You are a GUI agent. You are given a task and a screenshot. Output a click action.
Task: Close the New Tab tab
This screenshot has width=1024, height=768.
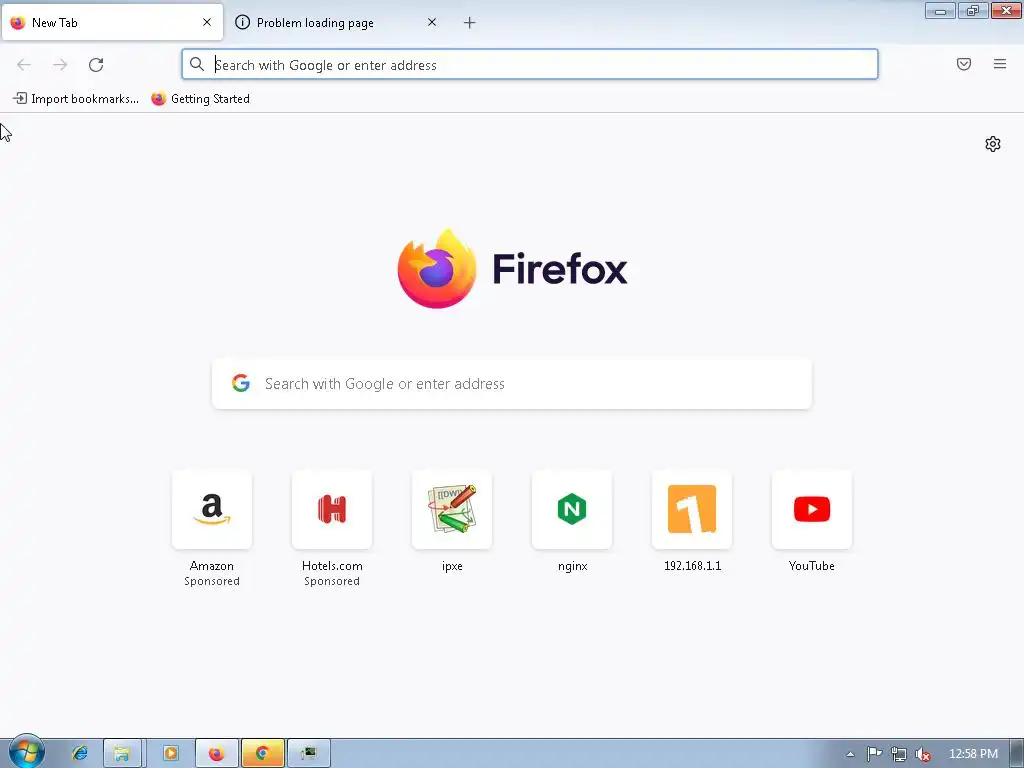207,22
